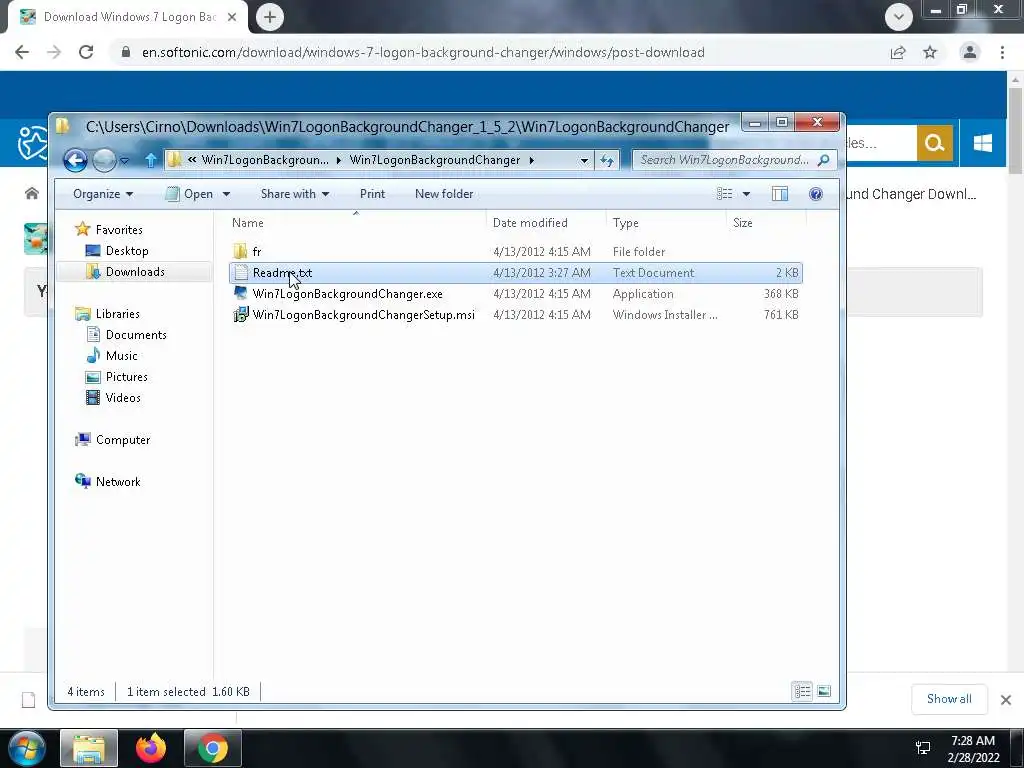This screenshot has height=768, width=1024.
Task: Close the Chrome downloads bar
Action: coord(1006,700)
